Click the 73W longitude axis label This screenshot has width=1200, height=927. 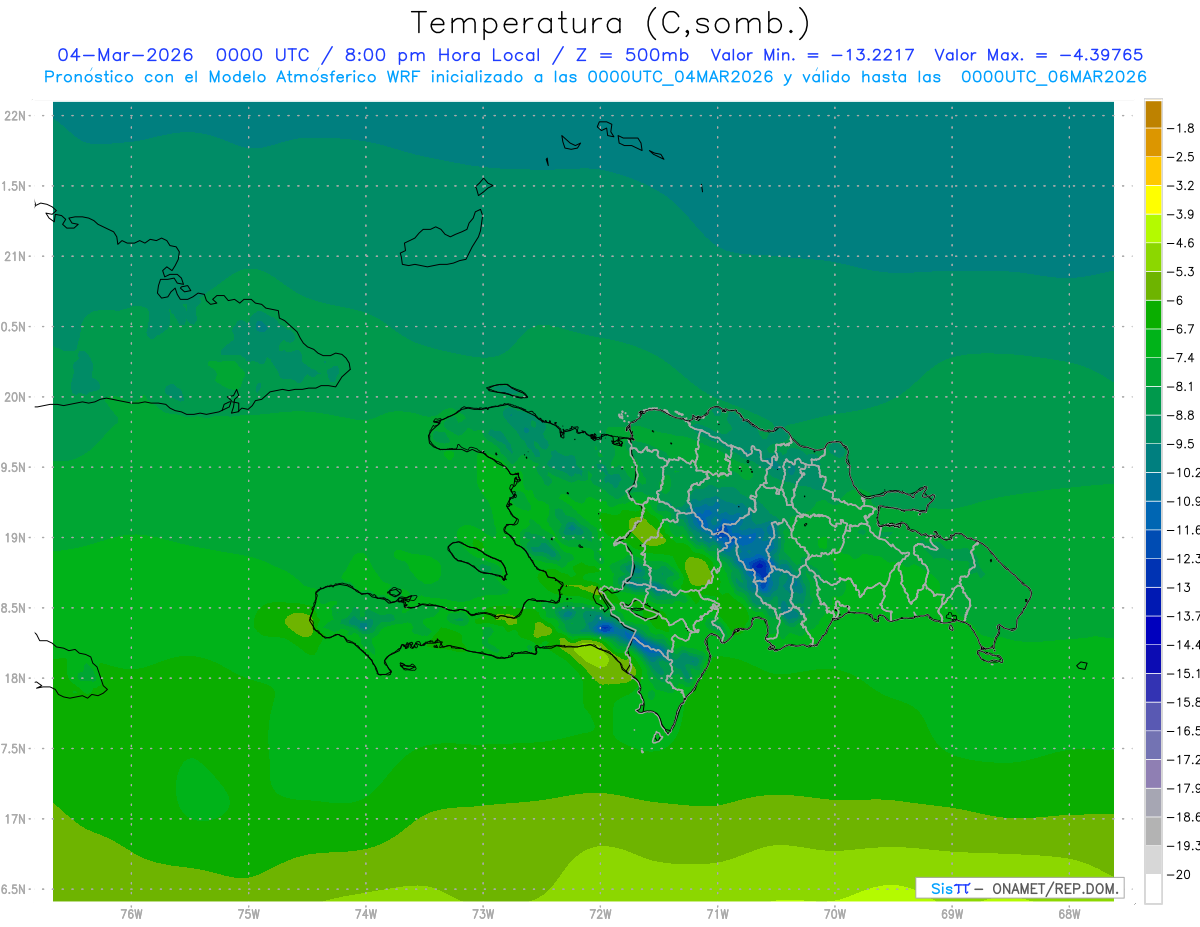tap(483, 914)
